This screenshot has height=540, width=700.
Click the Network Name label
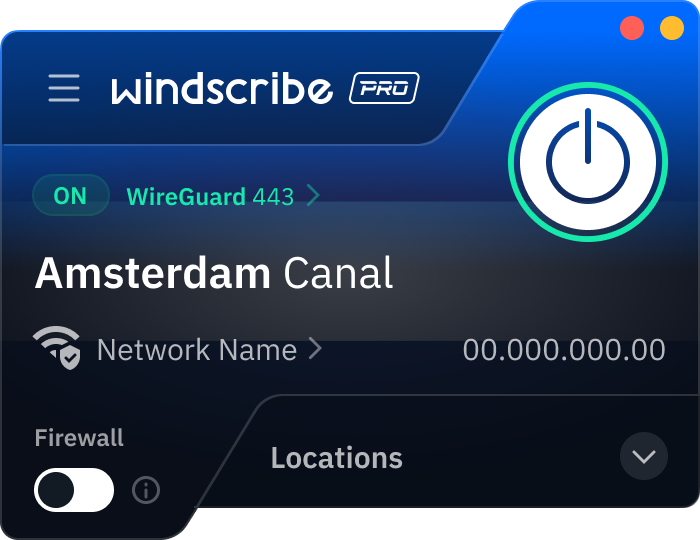click(x=197, y=349)
